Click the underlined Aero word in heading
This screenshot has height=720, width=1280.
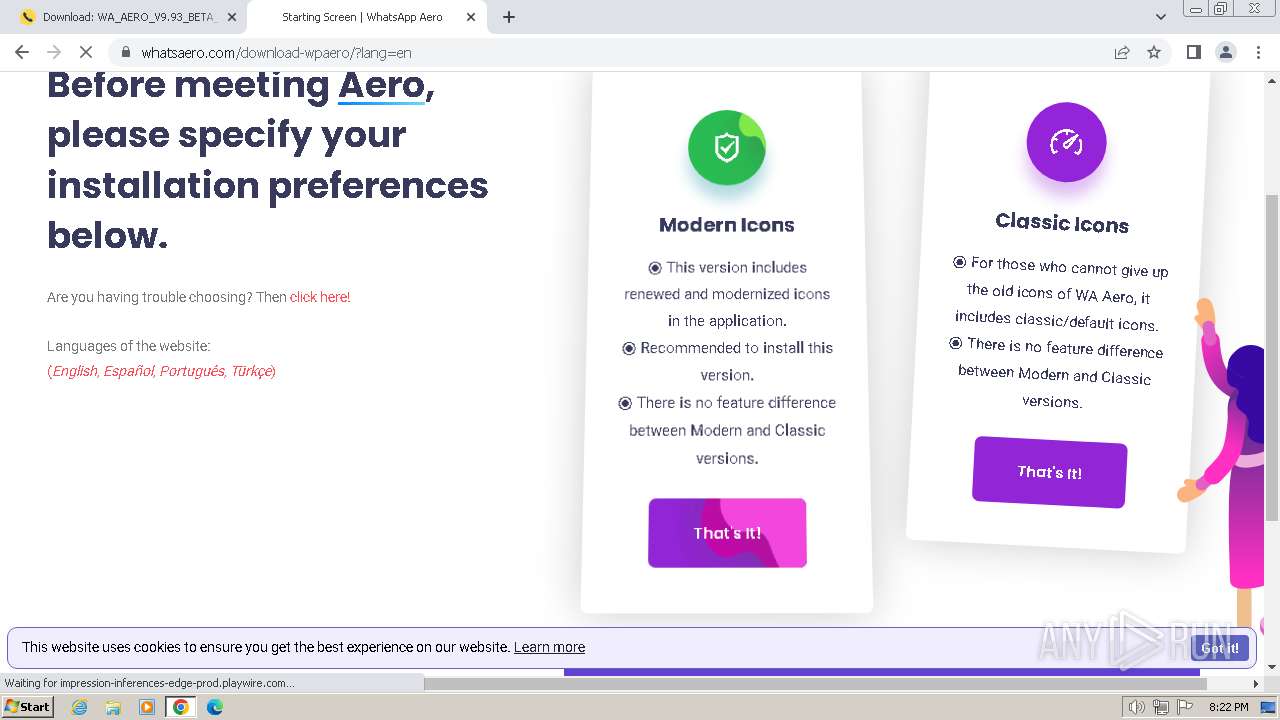tap(382, 85)
